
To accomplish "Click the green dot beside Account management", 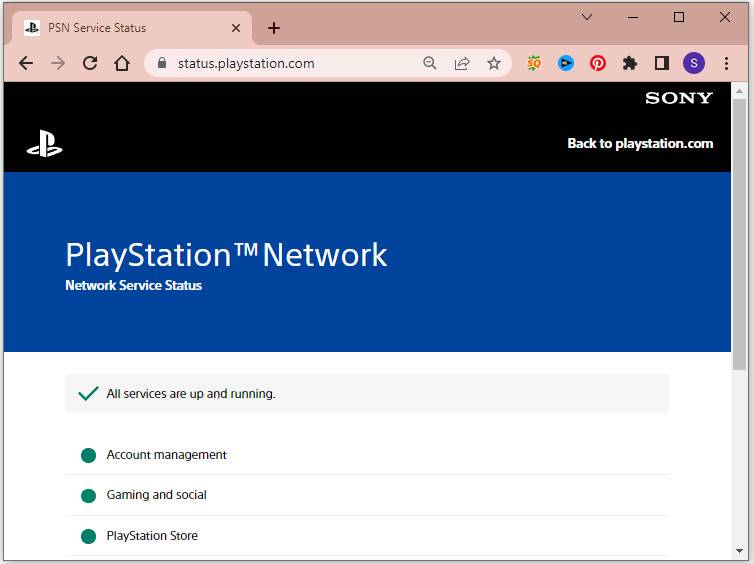I will [88, 455].
